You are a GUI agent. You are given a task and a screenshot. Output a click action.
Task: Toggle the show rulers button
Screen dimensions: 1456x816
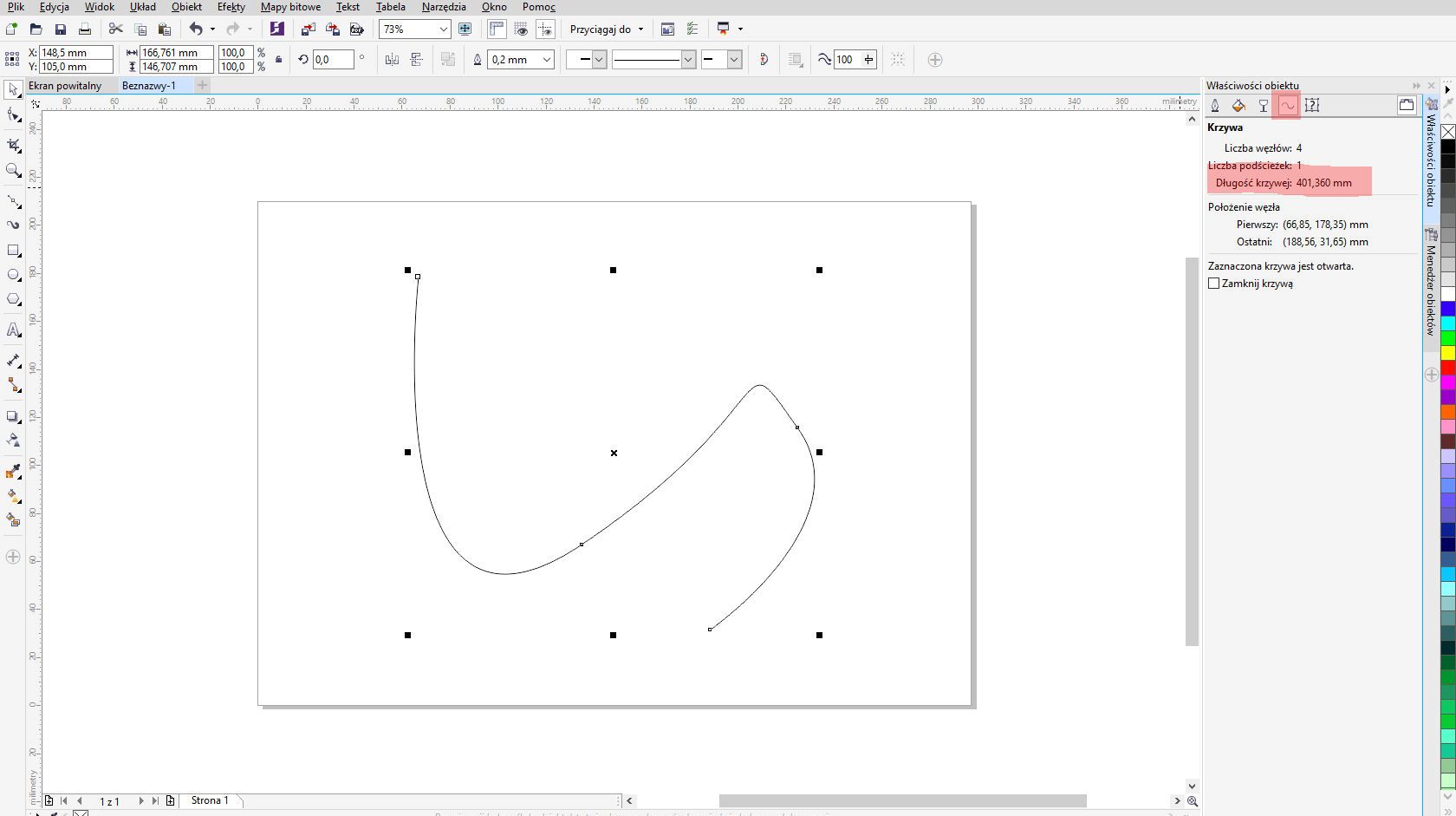pyautogui.click(x=497, y=29)
